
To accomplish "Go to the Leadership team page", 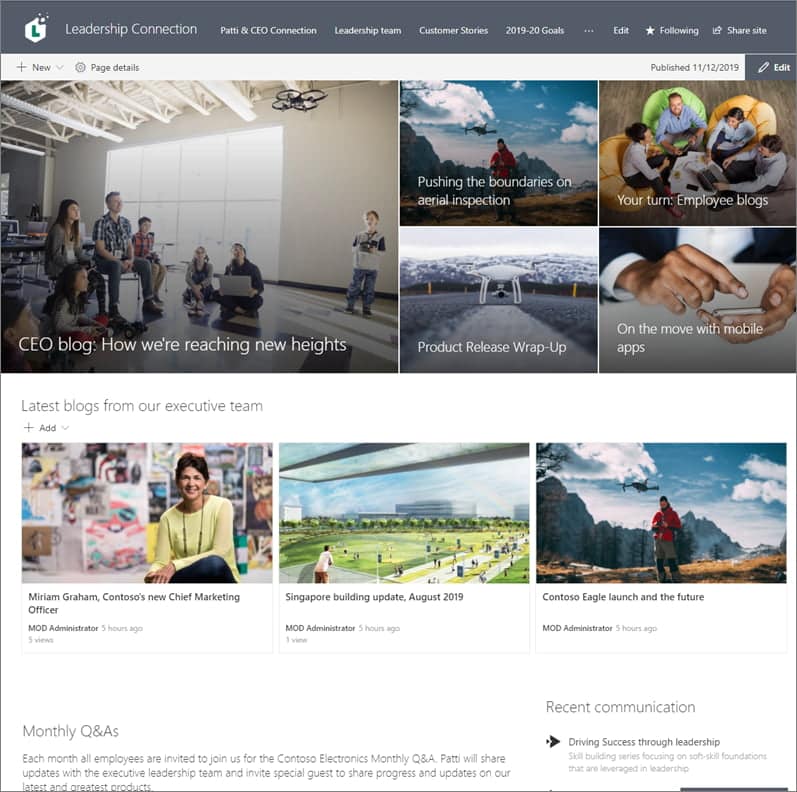I will point(367,31).
